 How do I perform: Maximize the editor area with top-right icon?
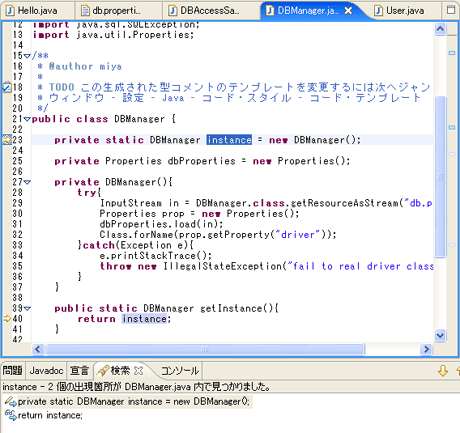pyautogui.click(x=451, y=10)
